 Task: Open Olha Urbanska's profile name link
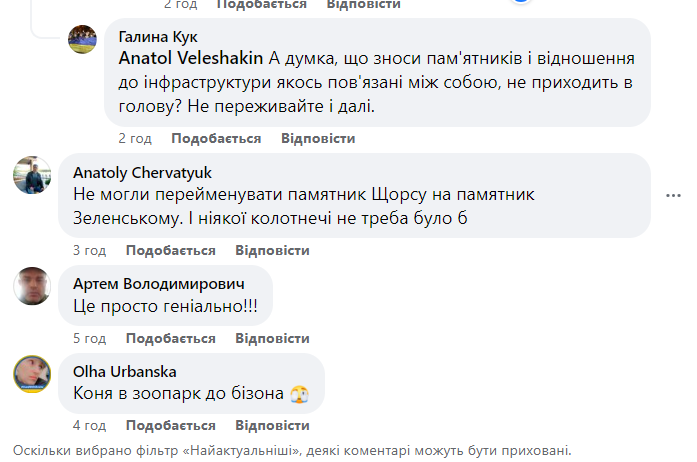tap(125, 372)
